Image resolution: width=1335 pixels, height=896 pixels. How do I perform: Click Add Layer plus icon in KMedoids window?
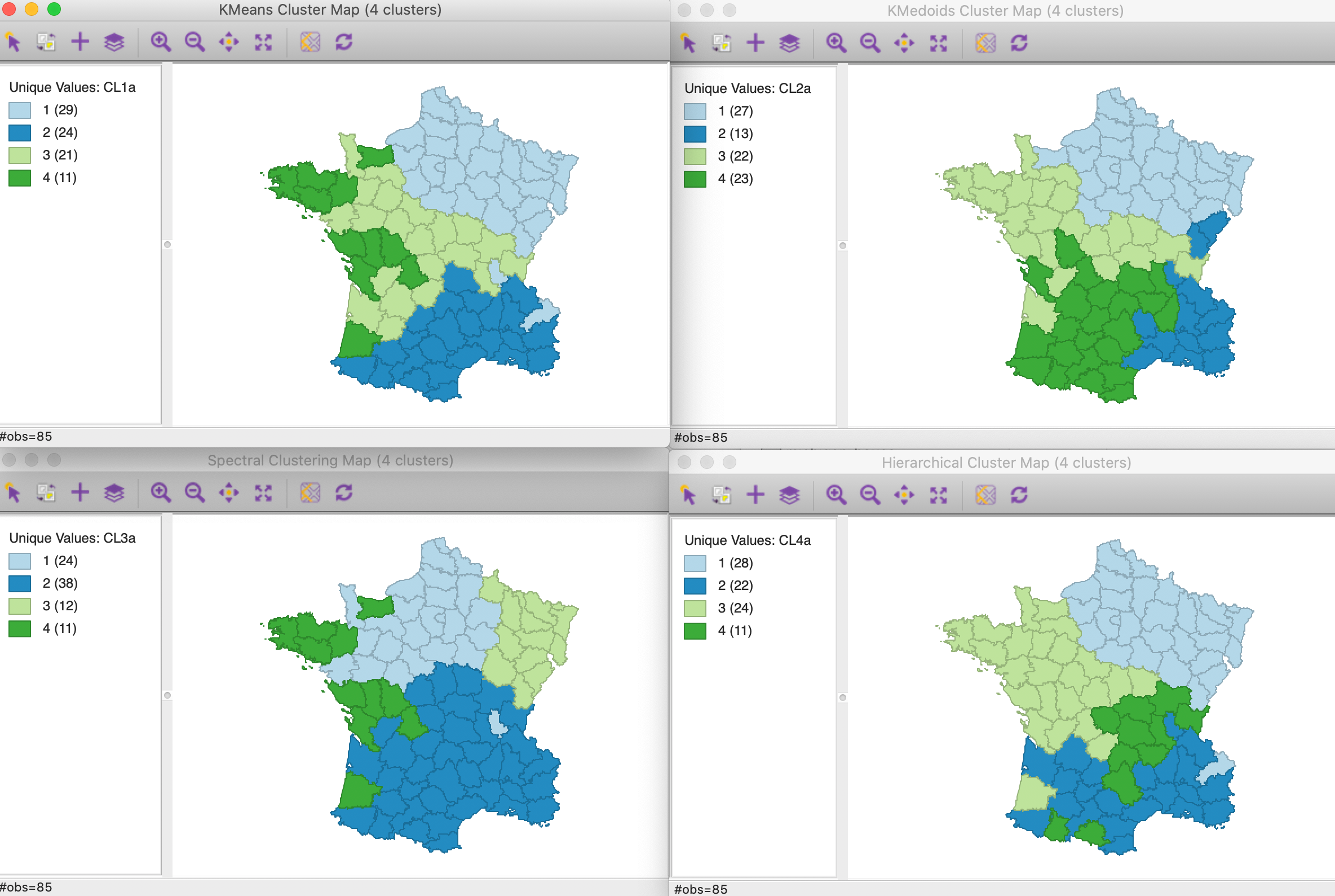pos(755,43)
